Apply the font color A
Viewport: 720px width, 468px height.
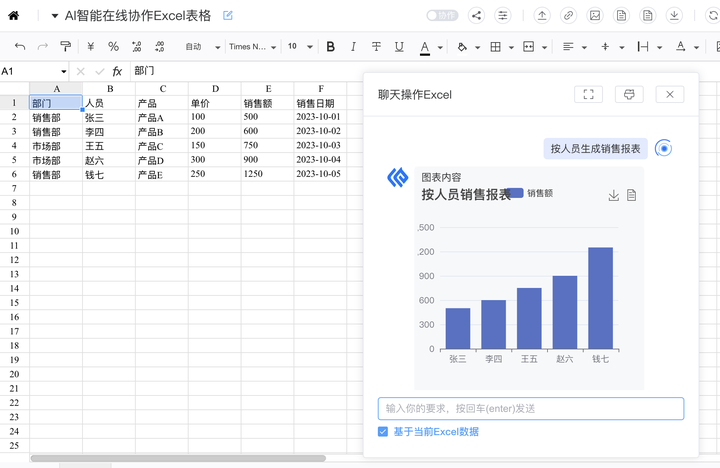coord(425,47)
